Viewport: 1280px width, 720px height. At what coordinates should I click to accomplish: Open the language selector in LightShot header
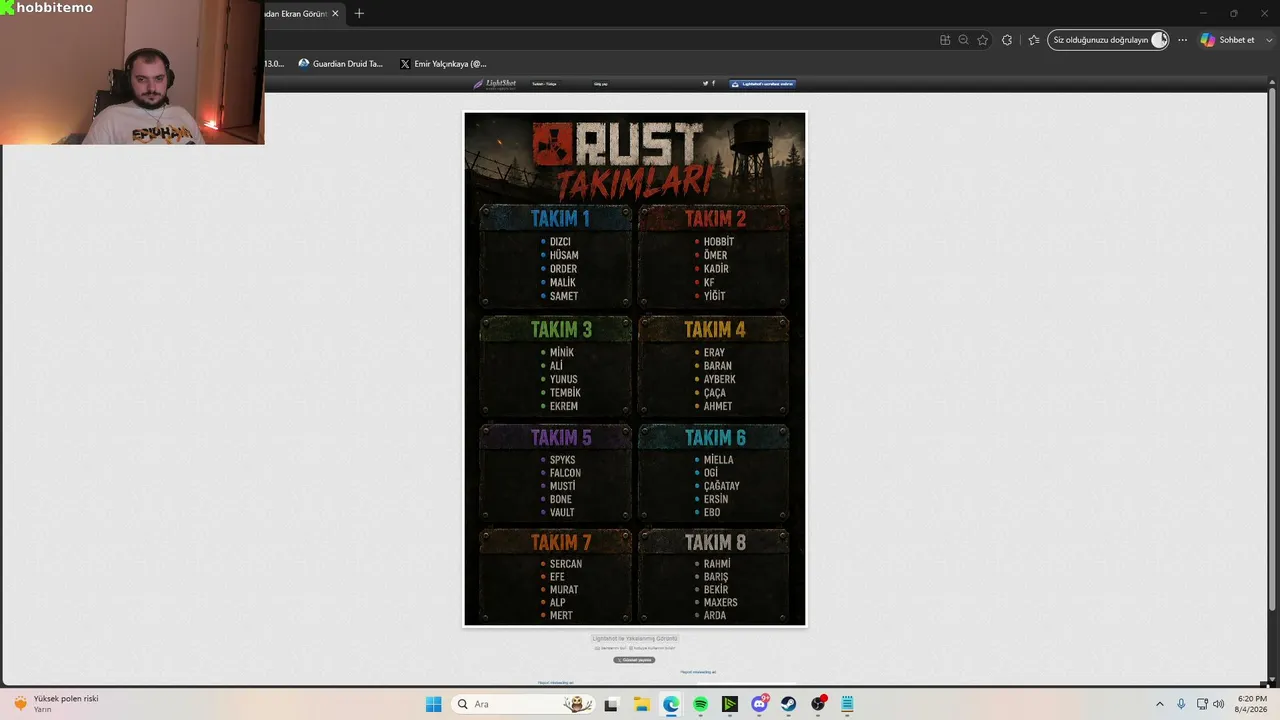tap(544, 84)
